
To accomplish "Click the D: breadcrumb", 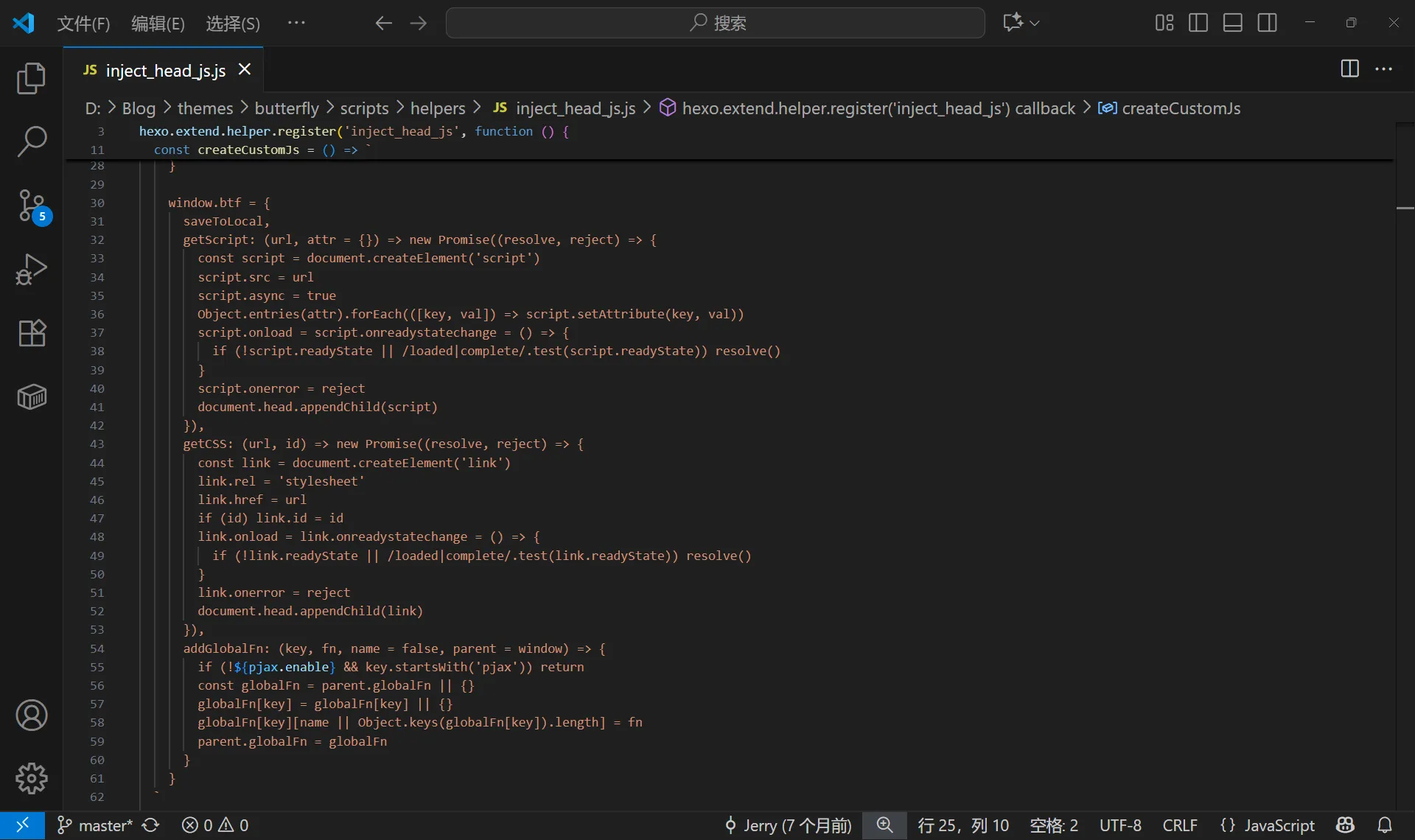I will click(x=93, y=108).
